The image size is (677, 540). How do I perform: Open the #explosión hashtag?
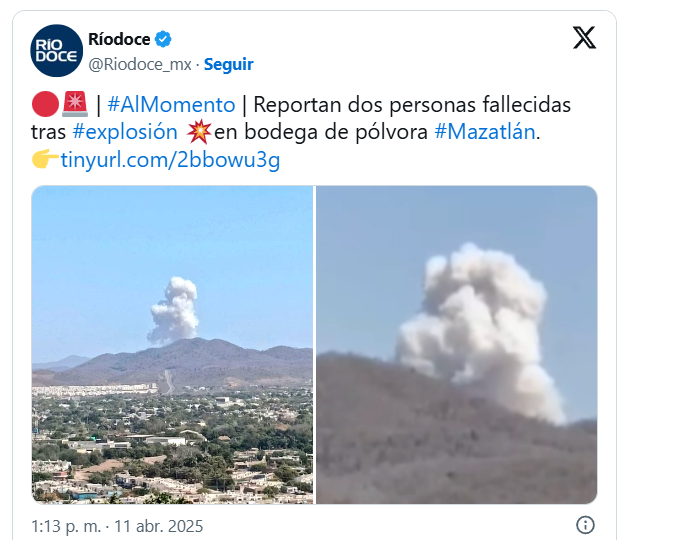point(125,132)
